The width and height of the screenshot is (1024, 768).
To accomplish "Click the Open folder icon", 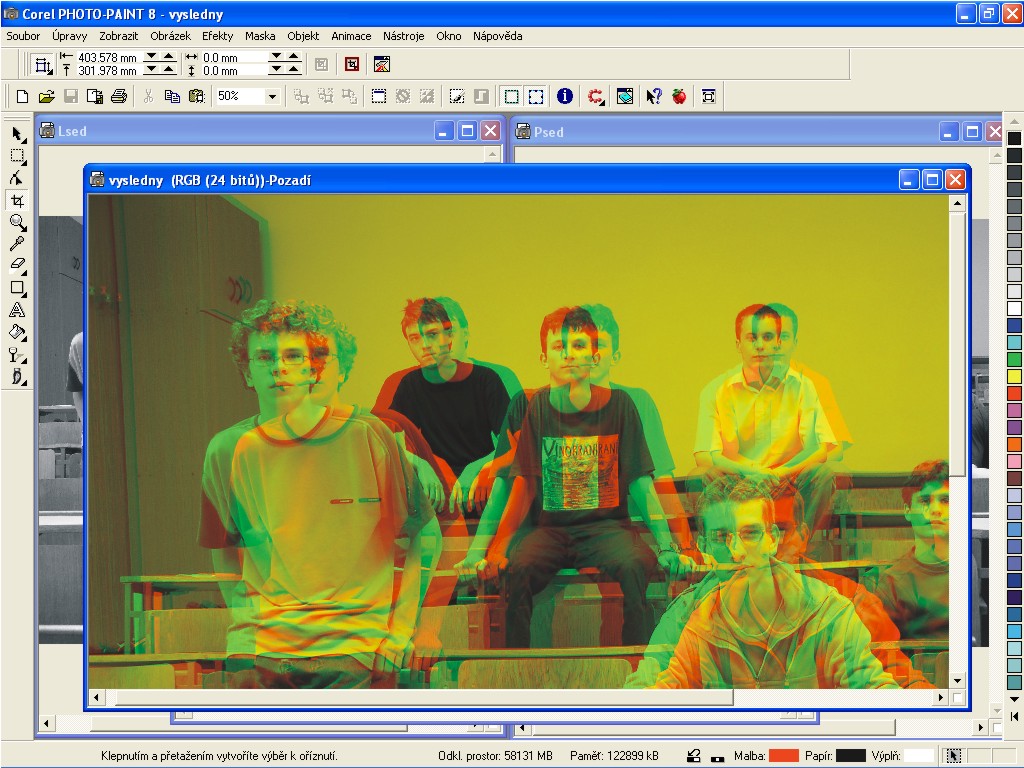I will click(46, 97).
